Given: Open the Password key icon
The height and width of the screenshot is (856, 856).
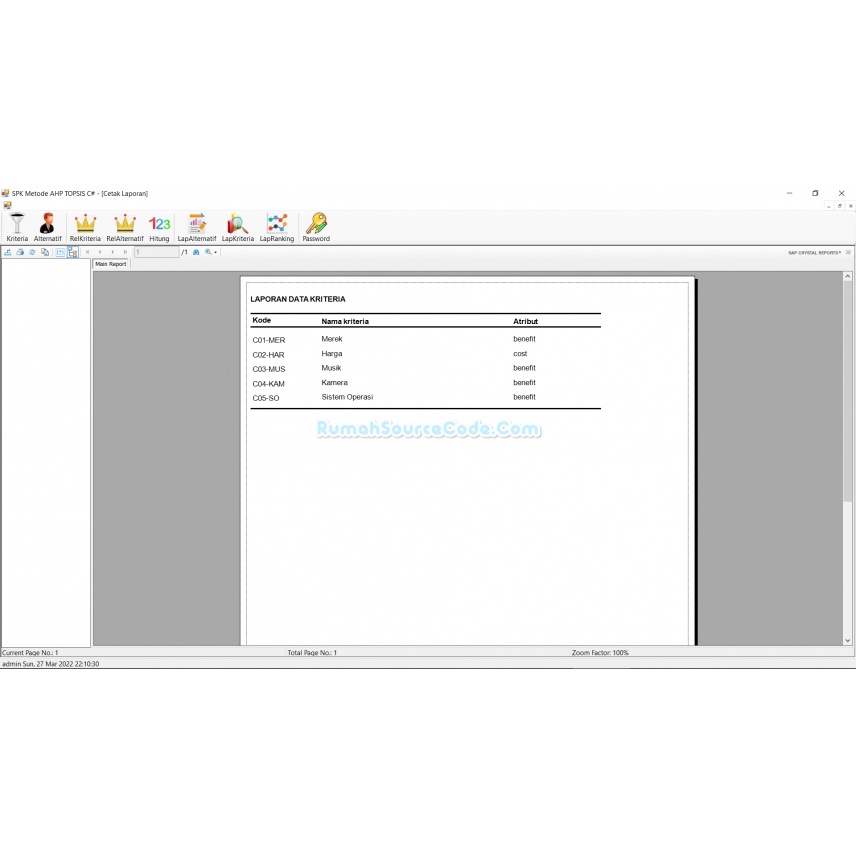Looking at the screenshot, I should (316, 227).
